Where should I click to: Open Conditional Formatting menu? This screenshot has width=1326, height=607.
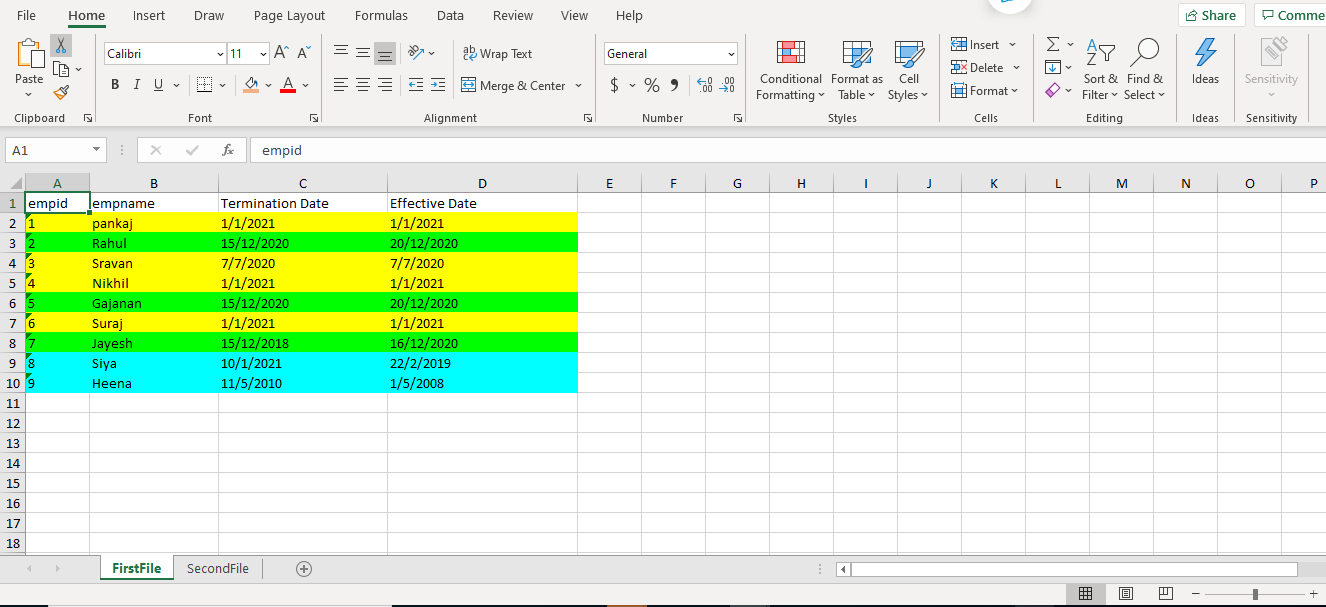click(790, 70)
